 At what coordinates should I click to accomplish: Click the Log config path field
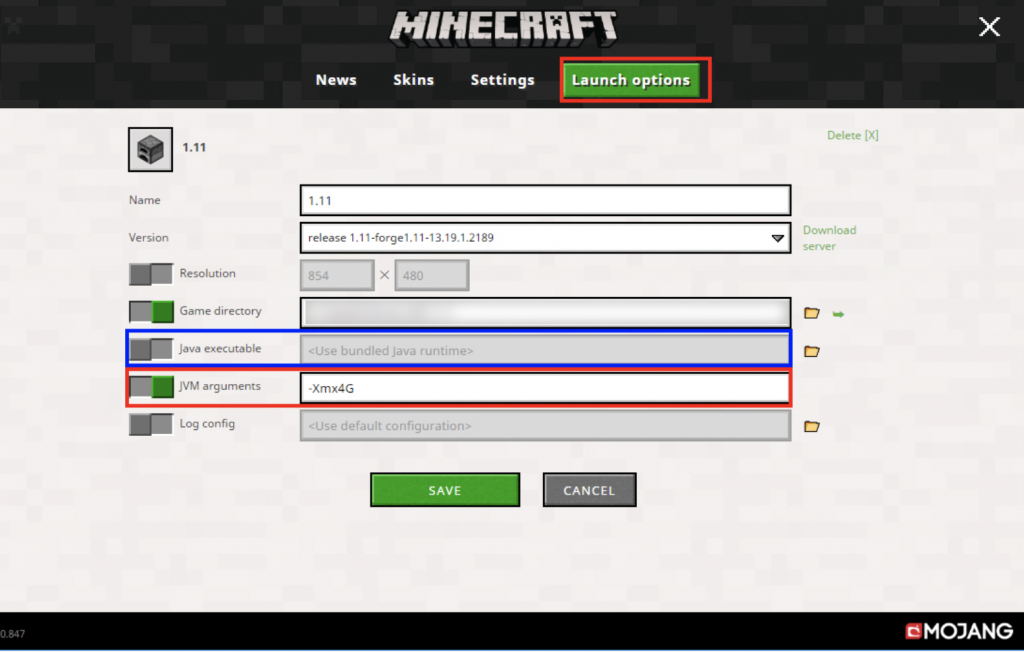545,426
